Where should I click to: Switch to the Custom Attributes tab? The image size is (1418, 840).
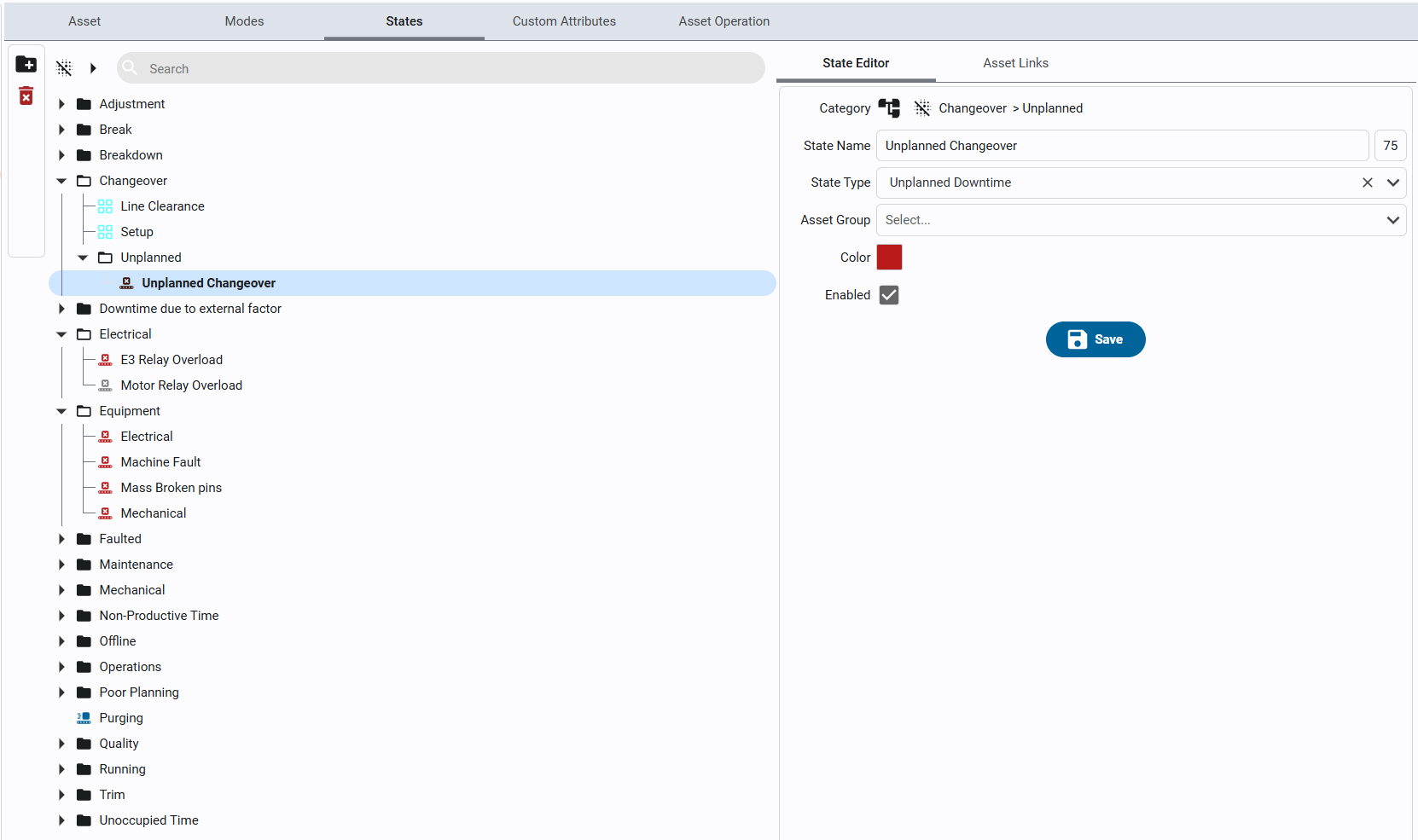point(564,21)
